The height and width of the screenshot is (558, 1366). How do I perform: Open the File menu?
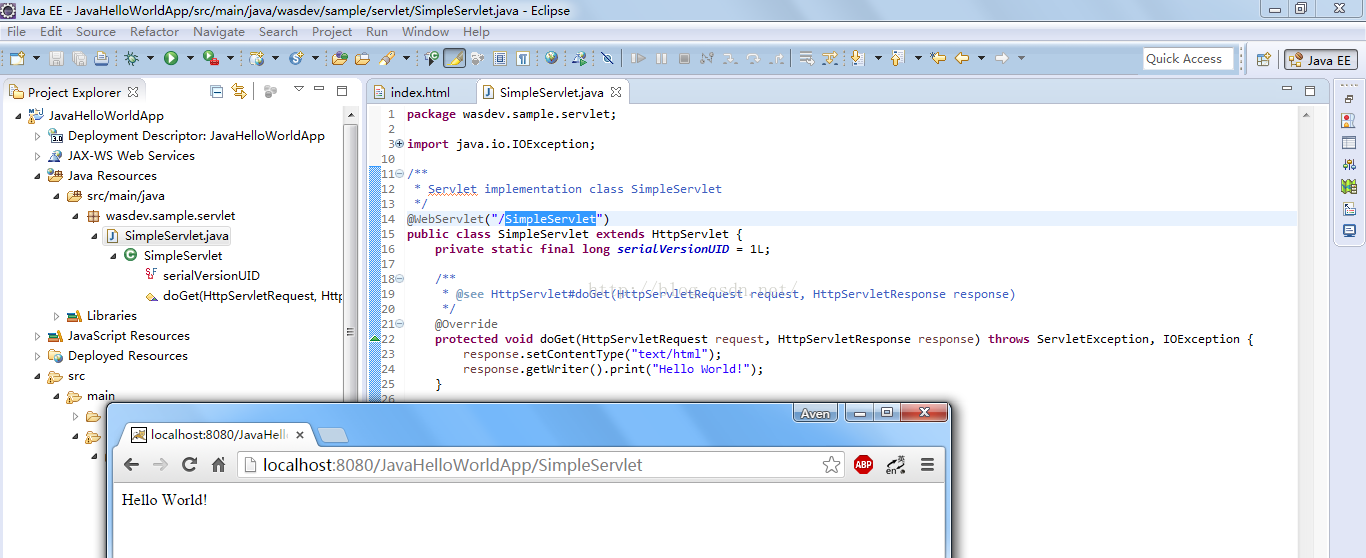[x=16, y=31]
